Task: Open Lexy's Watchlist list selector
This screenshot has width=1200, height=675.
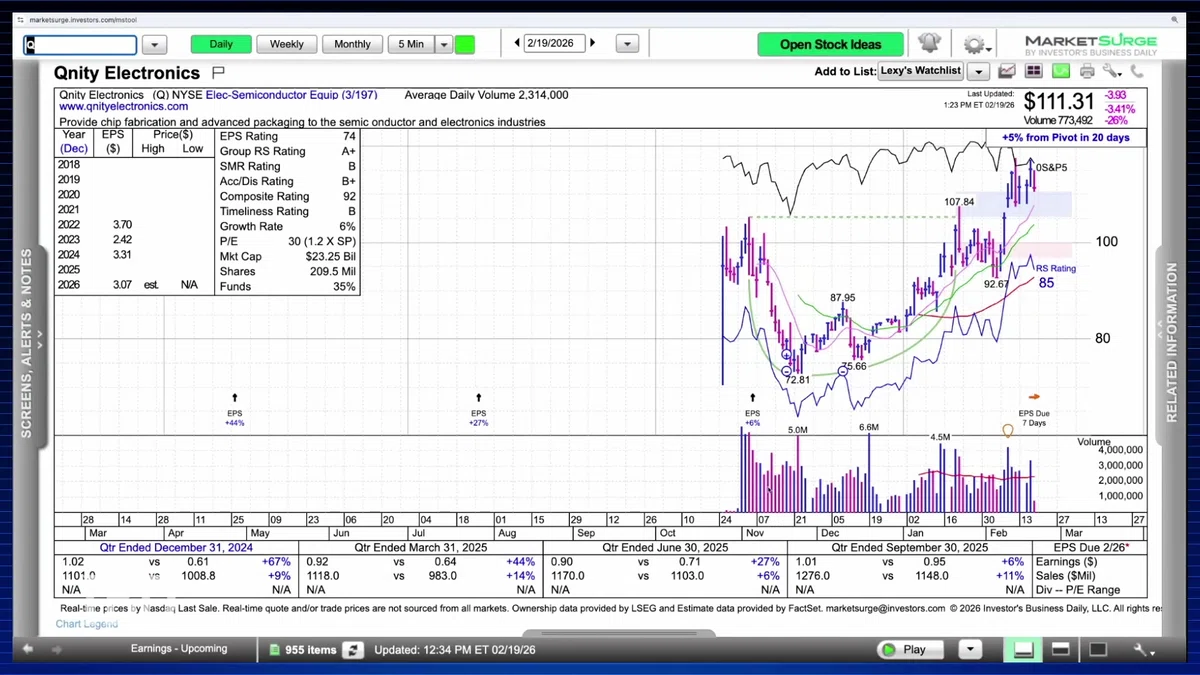Action: 920,71
